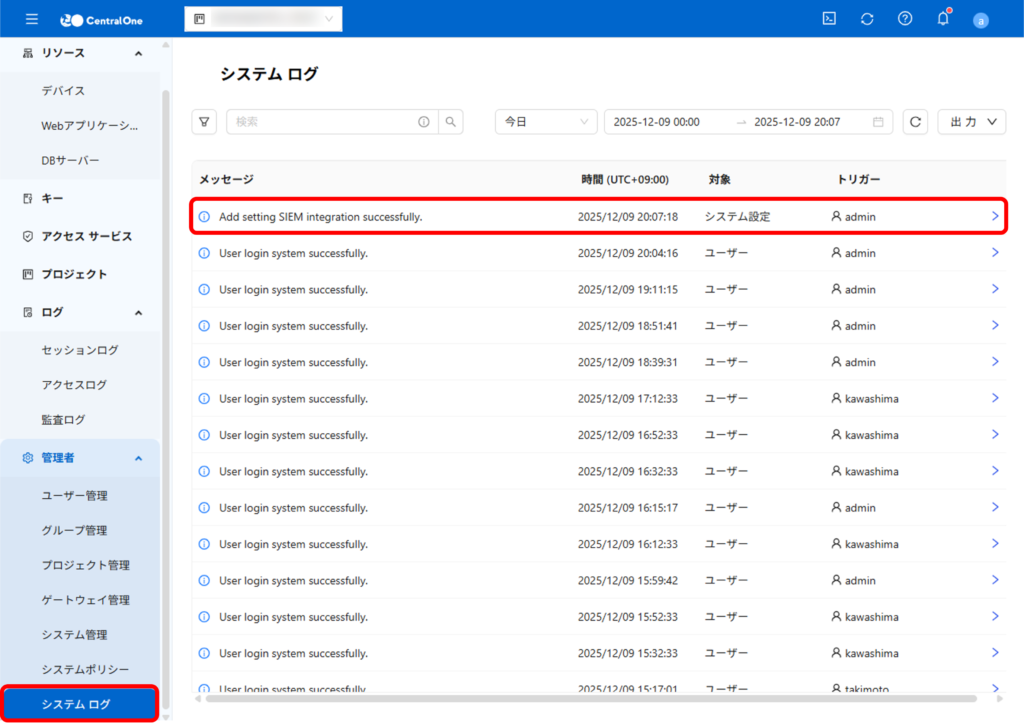Image resolution: width=1024 pixels, height=723 pixels.
Task: Click the search magnifier icon
Action: [x=451, y=122]
